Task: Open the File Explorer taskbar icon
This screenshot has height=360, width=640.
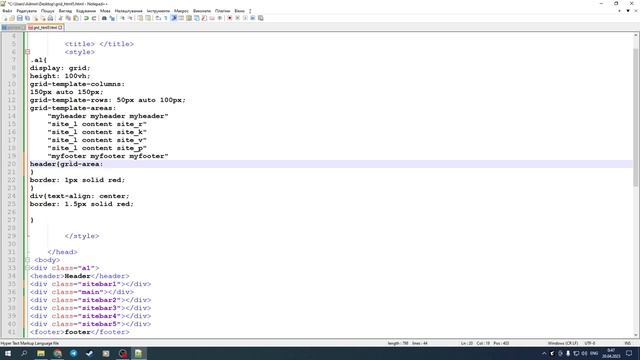Action: pyautogui.click(x=41, y=353)
